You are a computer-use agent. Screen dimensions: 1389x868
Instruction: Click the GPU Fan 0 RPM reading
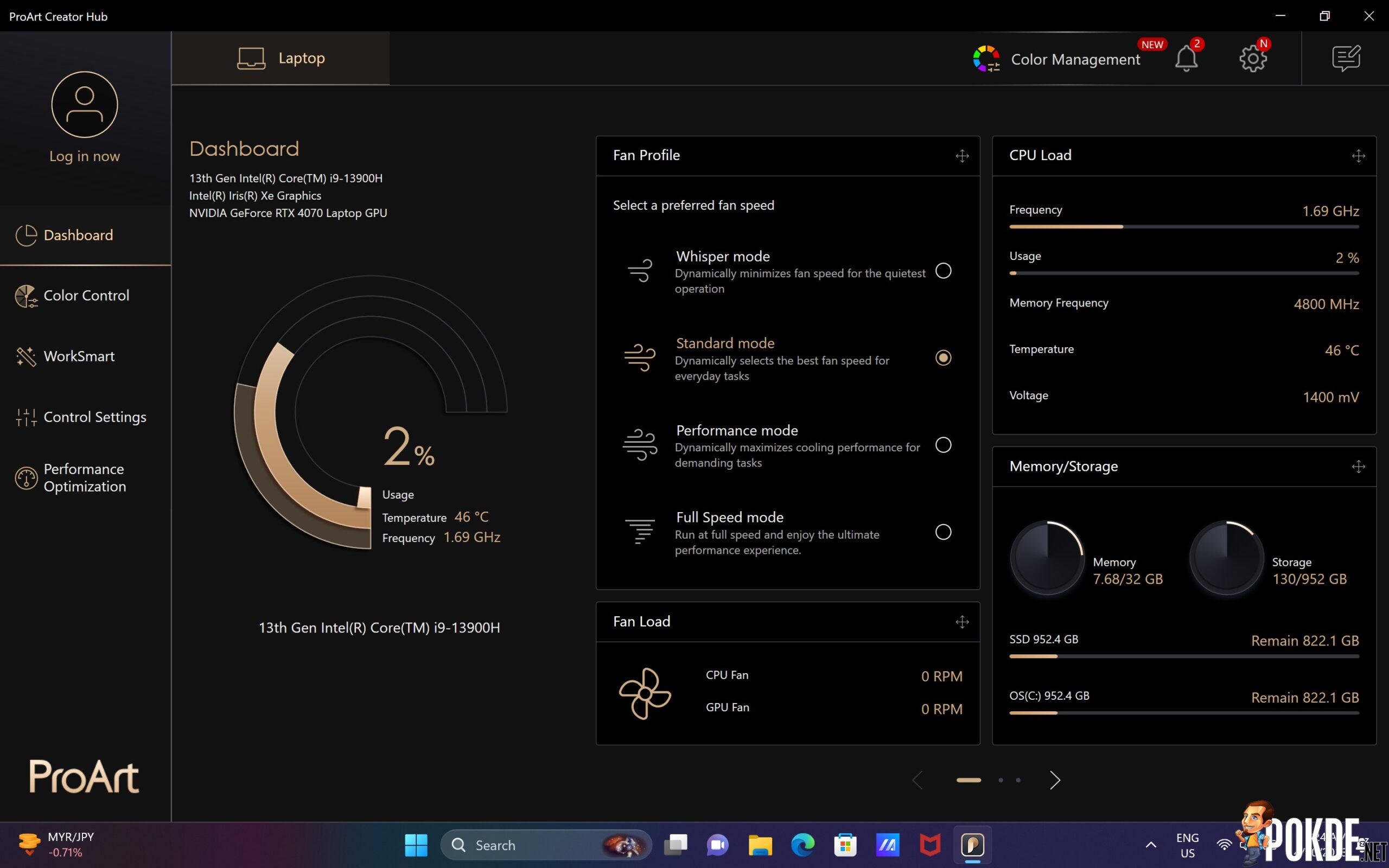pyautogui.click(x=941, y=710)
